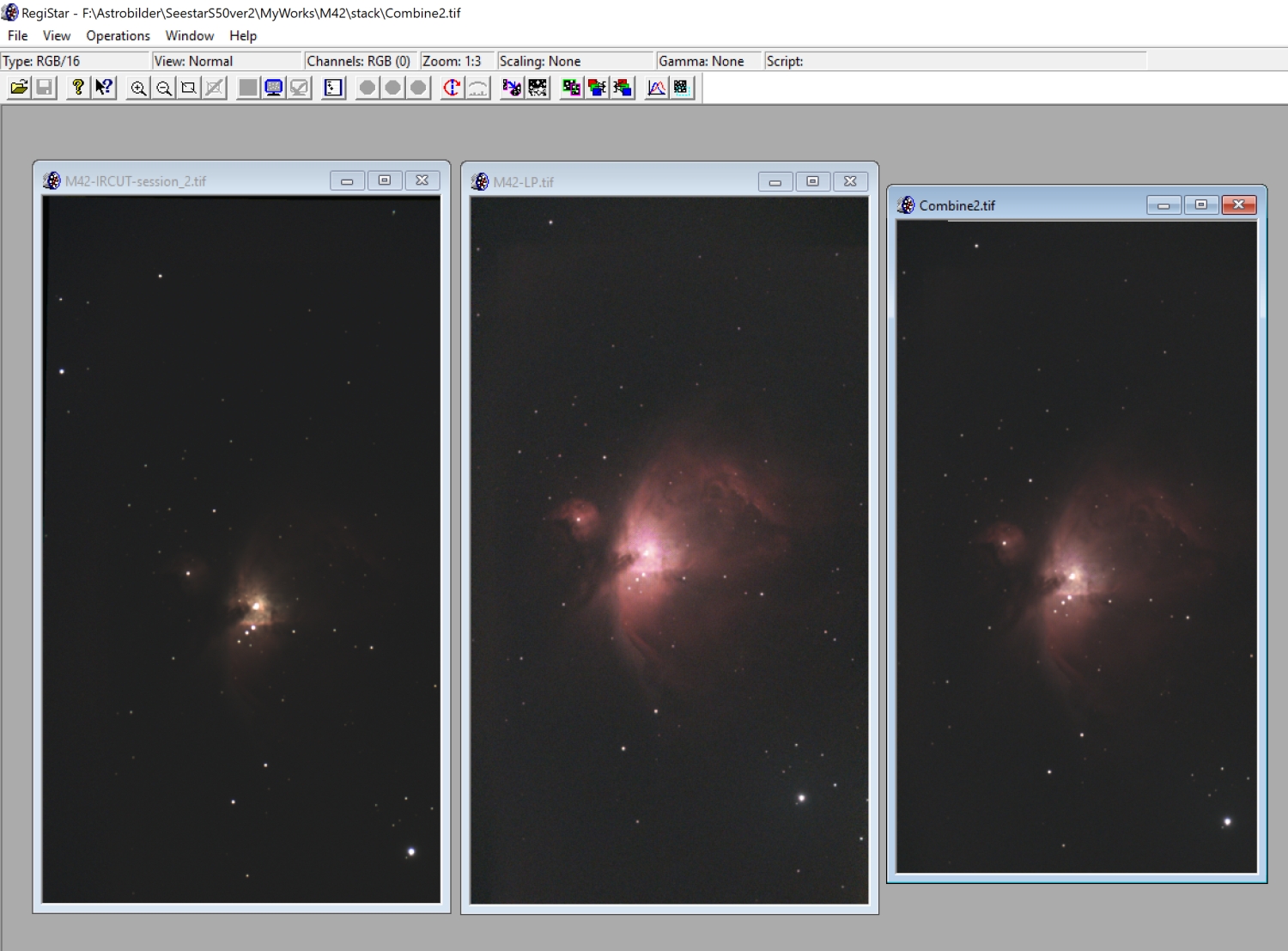Click the M42-LP.tif nebula image
Viewport: 1288px width, 951px height.
coord(669,551)
